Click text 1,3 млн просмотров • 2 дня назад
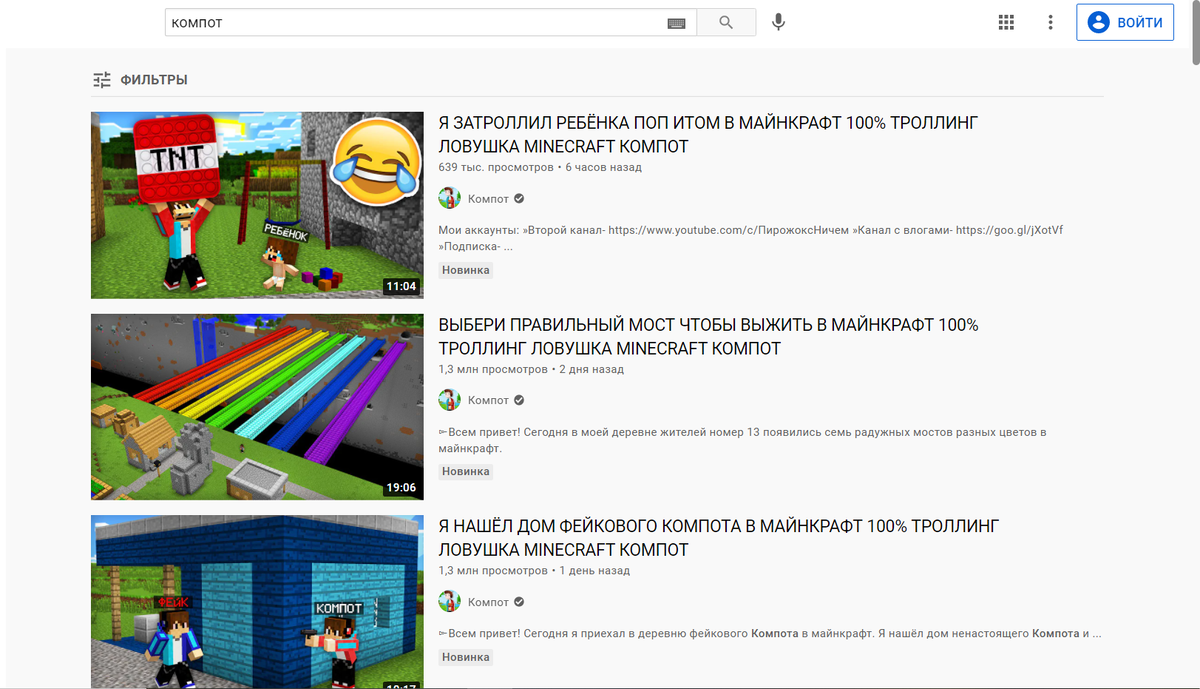The height and width of the screenshot is (689, 1200). point(531,369)
